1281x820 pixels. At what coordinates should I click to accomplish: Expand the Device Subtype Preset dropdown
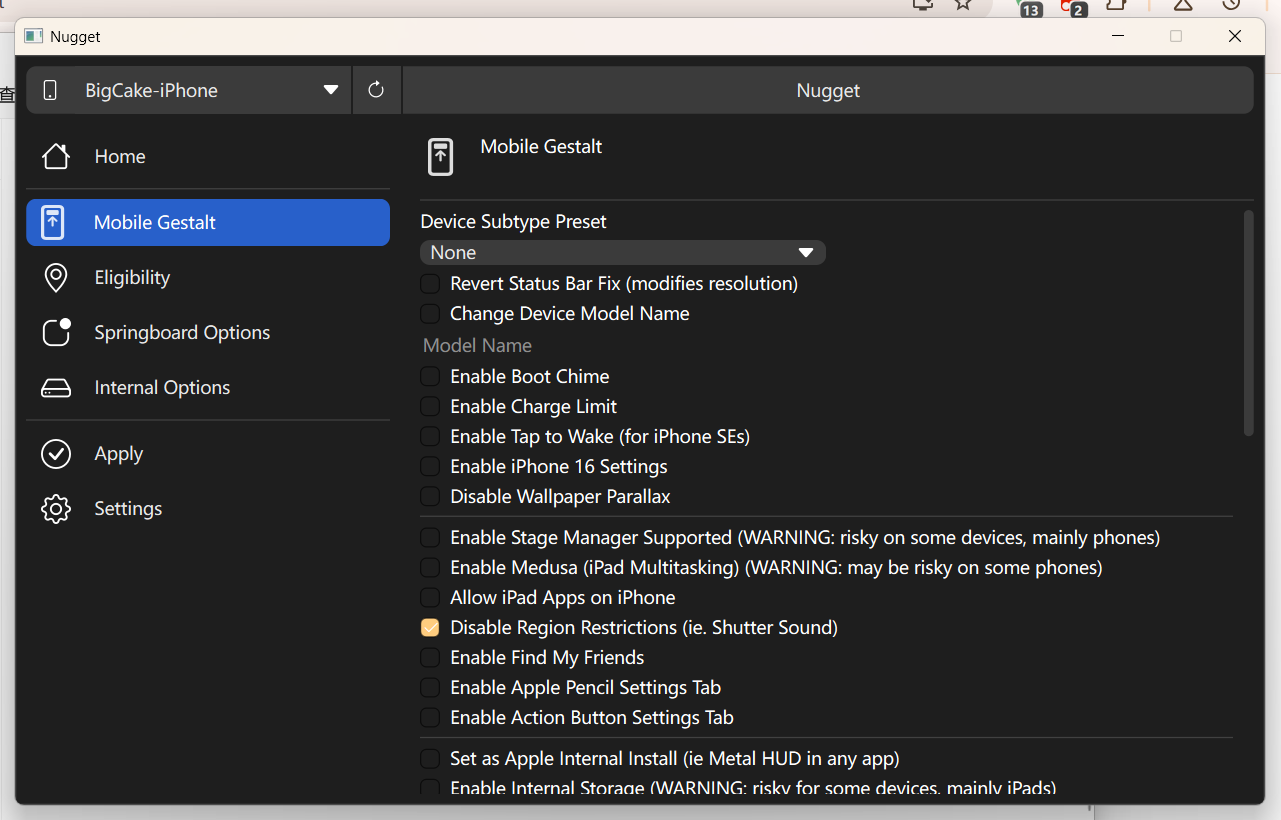tap(623, 252)
